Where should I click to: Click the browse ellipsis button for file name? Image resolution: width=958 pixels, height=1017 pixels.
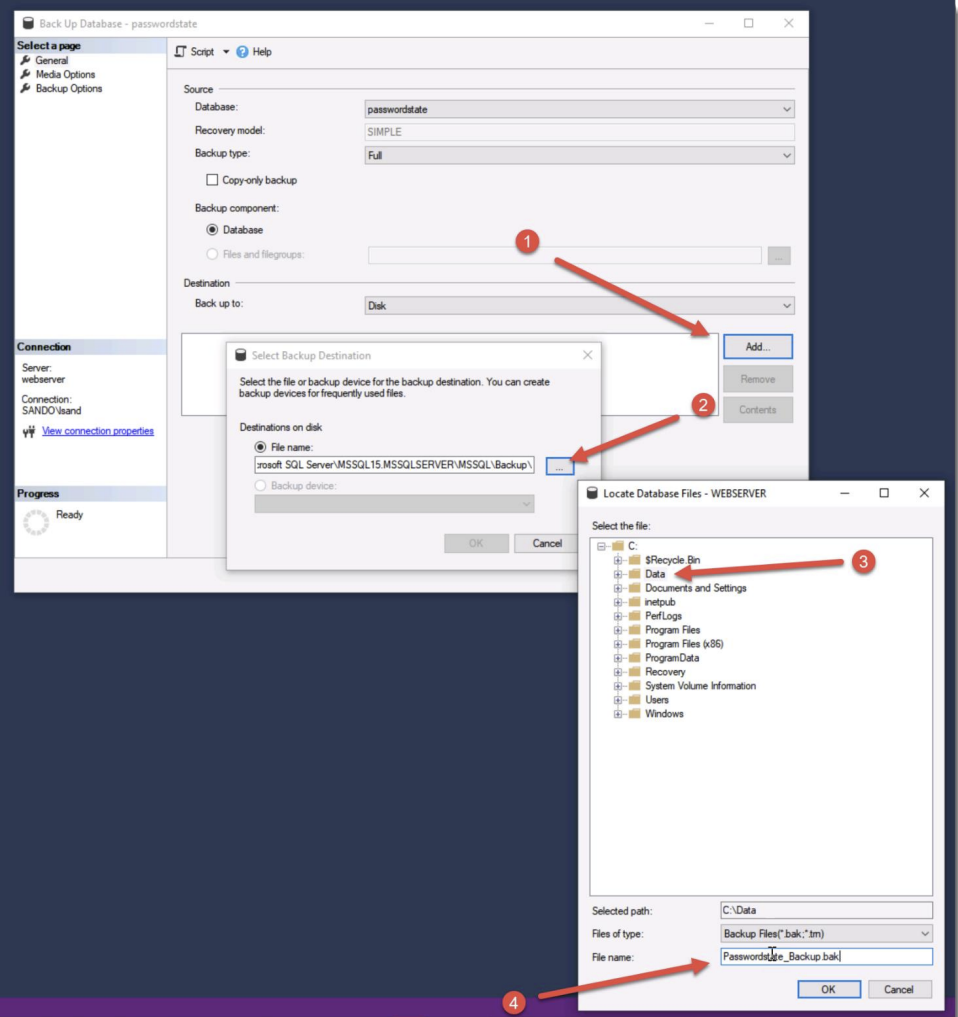pos(560,466)
